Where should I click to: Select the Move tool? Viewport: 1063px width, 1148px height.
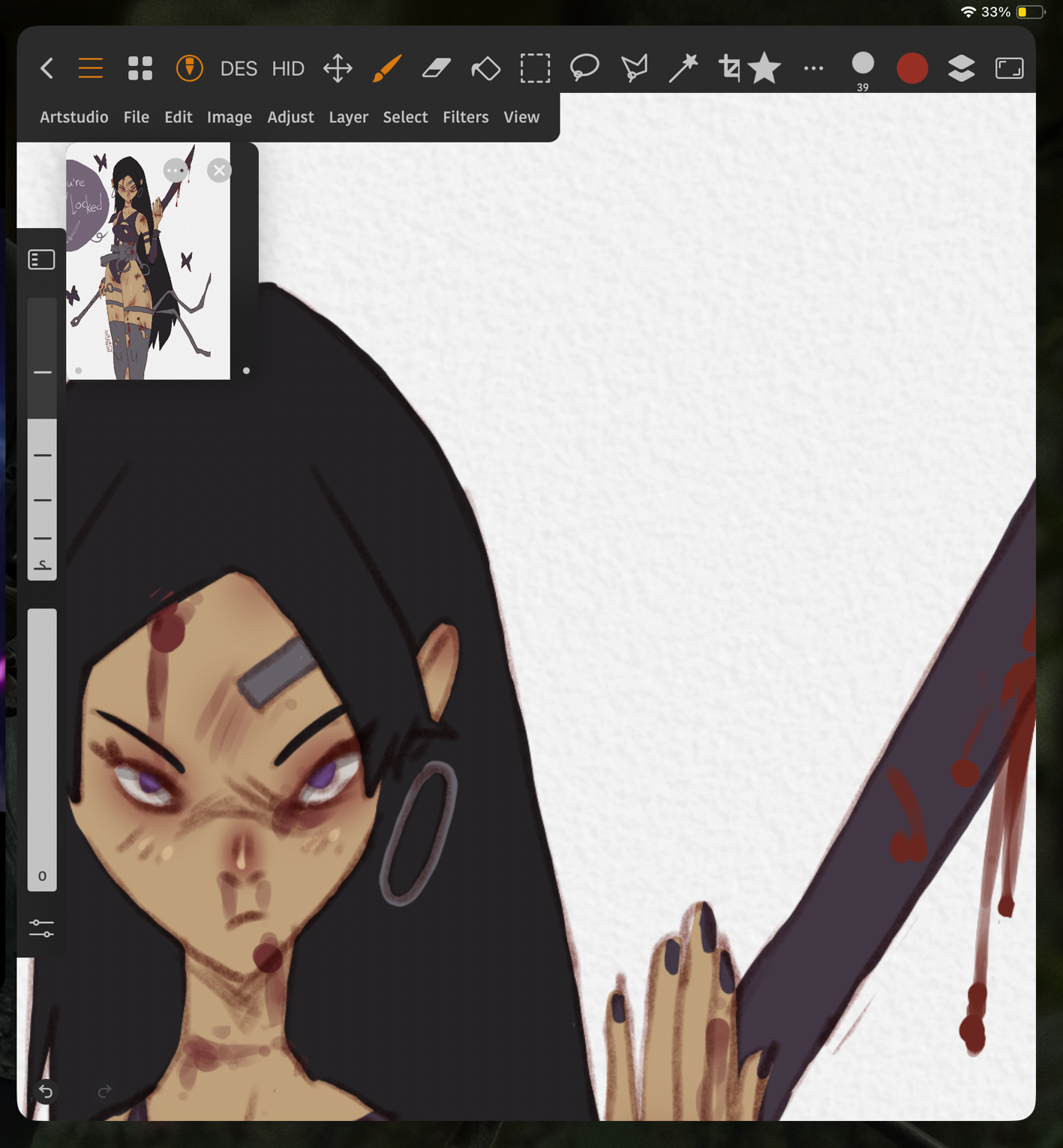[x=338, y=68]
